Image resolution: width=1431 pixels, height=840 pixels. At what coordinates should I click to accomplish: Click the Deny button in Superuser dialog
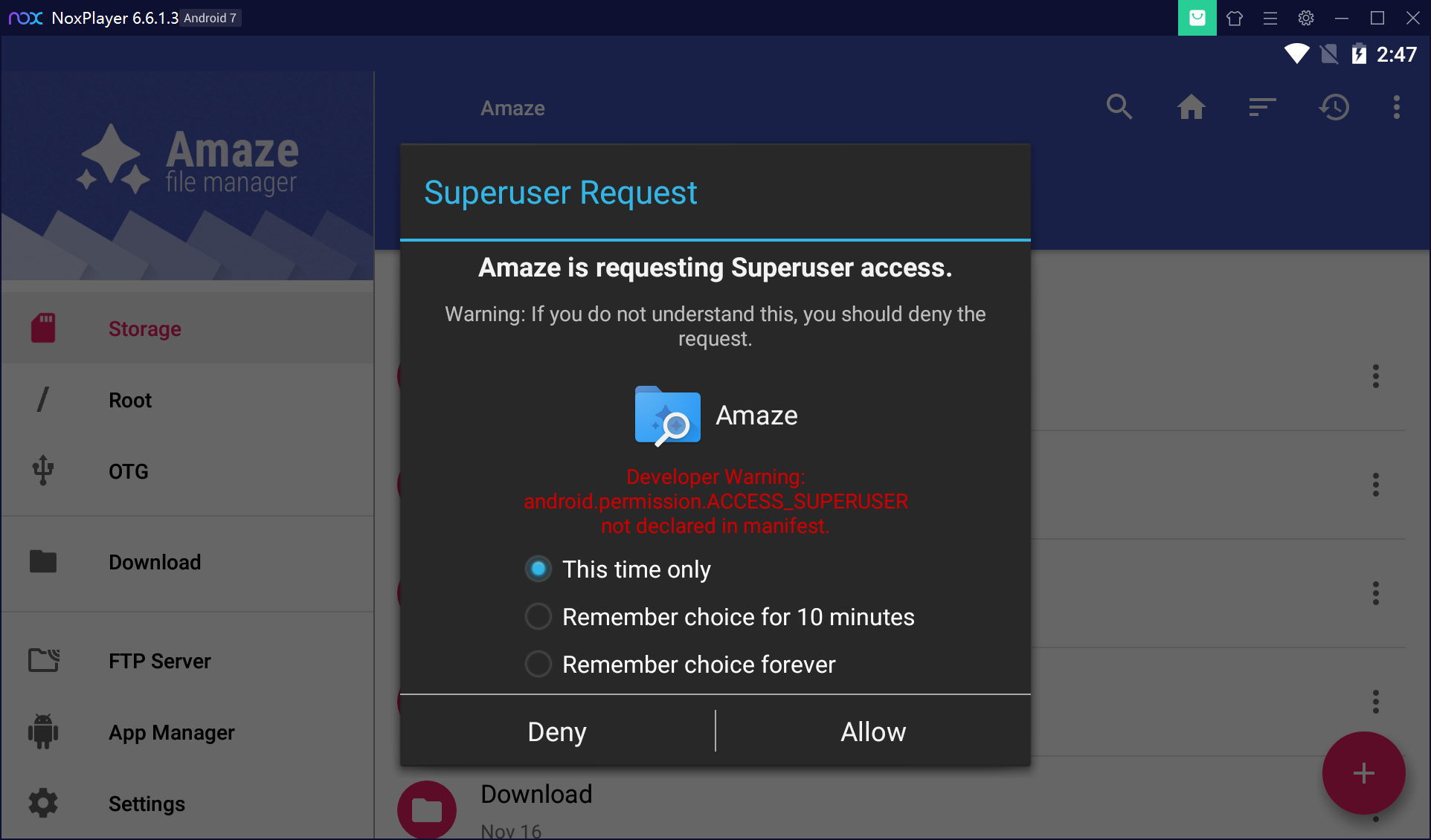[557, 732]
